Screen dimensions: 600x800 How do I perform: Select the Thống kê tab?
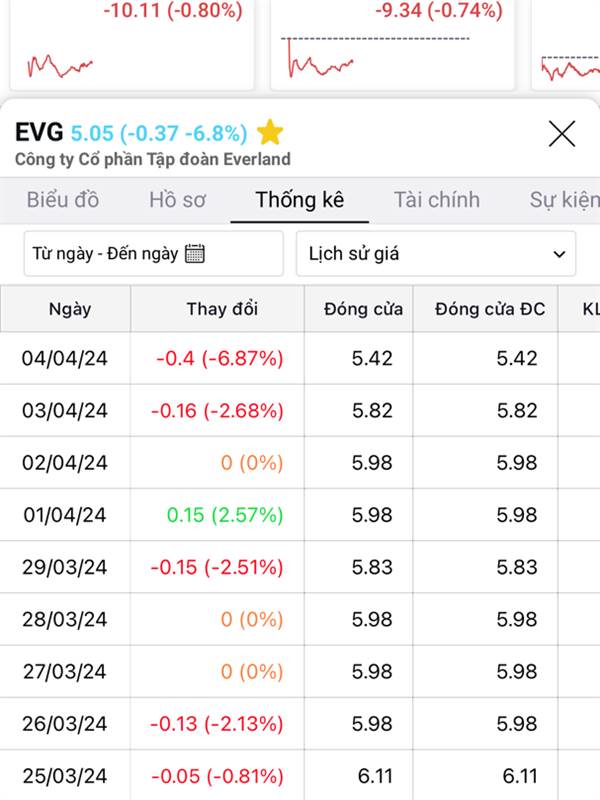click(299, 200)
